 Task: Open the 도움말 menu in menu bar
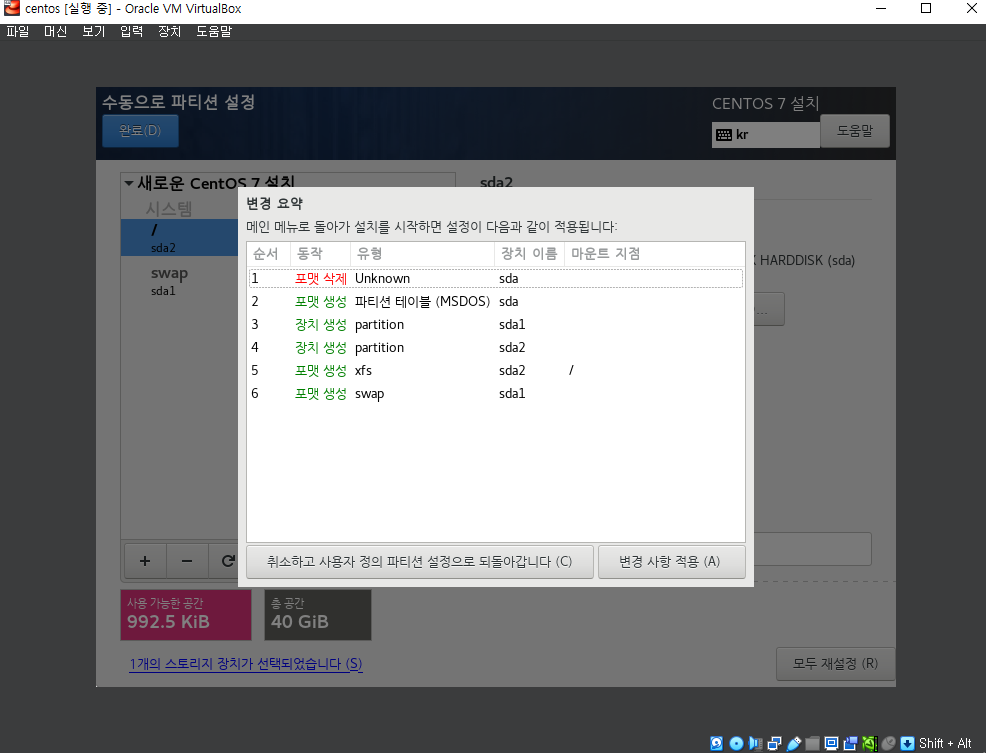[x=214, y=31]
